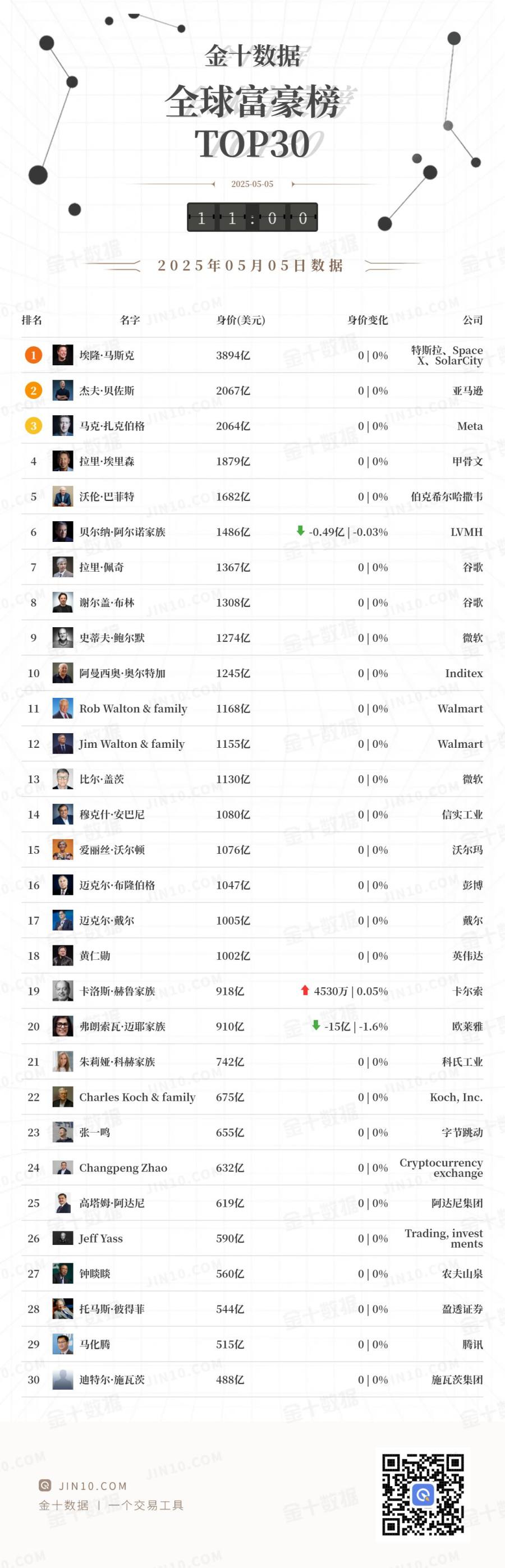Click the 排名 column header
Screen dimensions: 505x1568
click(31, 320)
